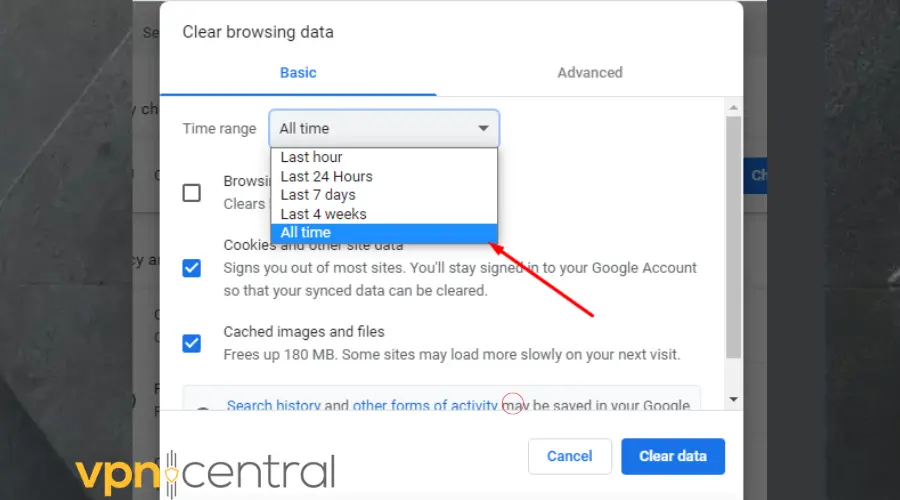Select Last 4 weeks option
The height and width of the screenshot is (500, 900).
(323, 214)
